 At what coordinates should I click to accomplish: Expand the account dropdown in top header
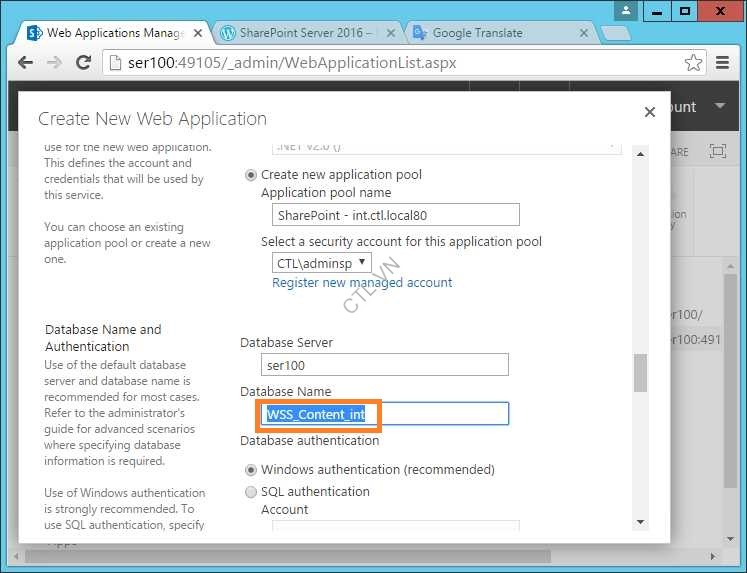click(719, 107)
